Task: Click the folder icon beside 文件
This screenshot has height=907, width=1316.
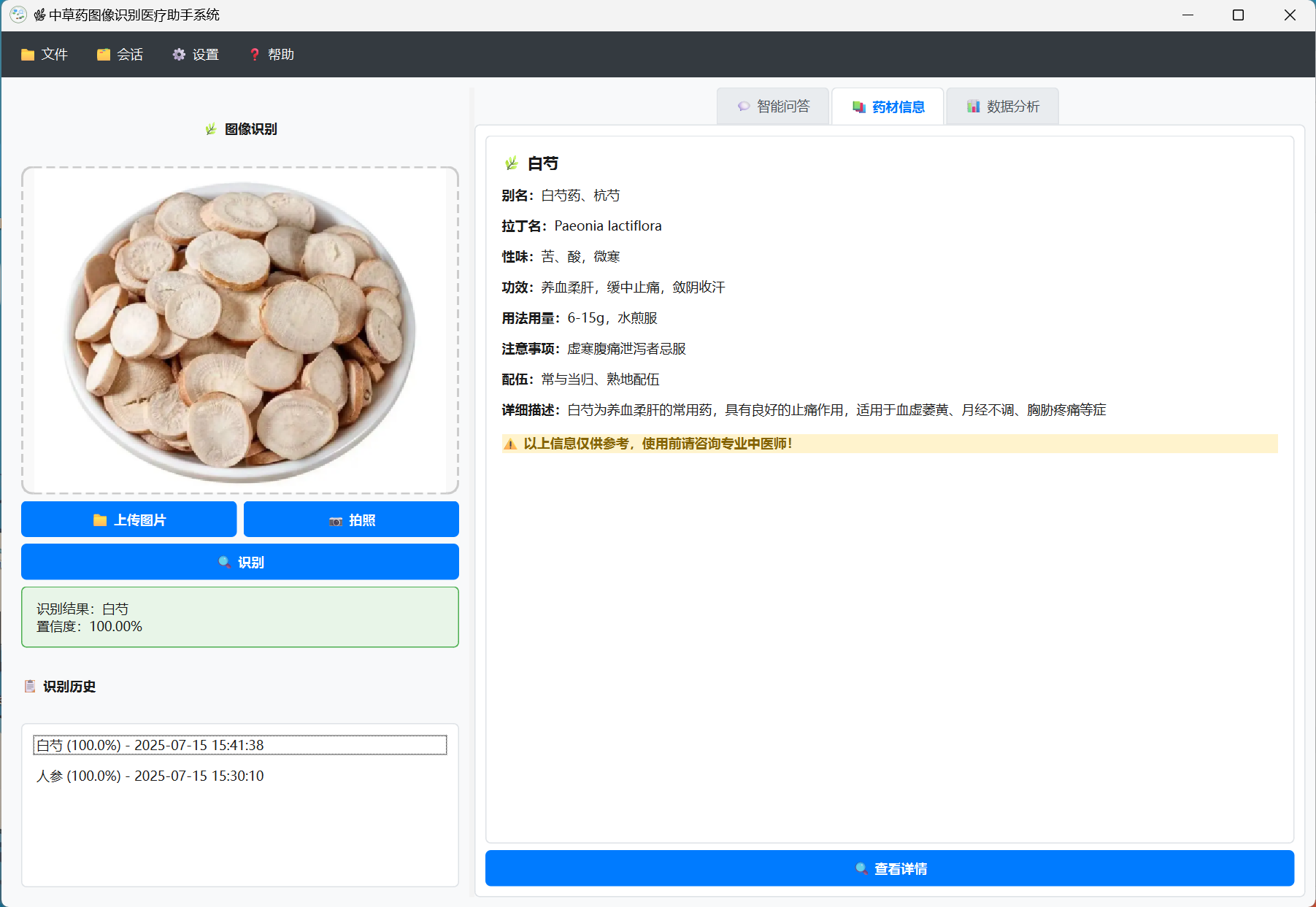Action: (28, 55)
